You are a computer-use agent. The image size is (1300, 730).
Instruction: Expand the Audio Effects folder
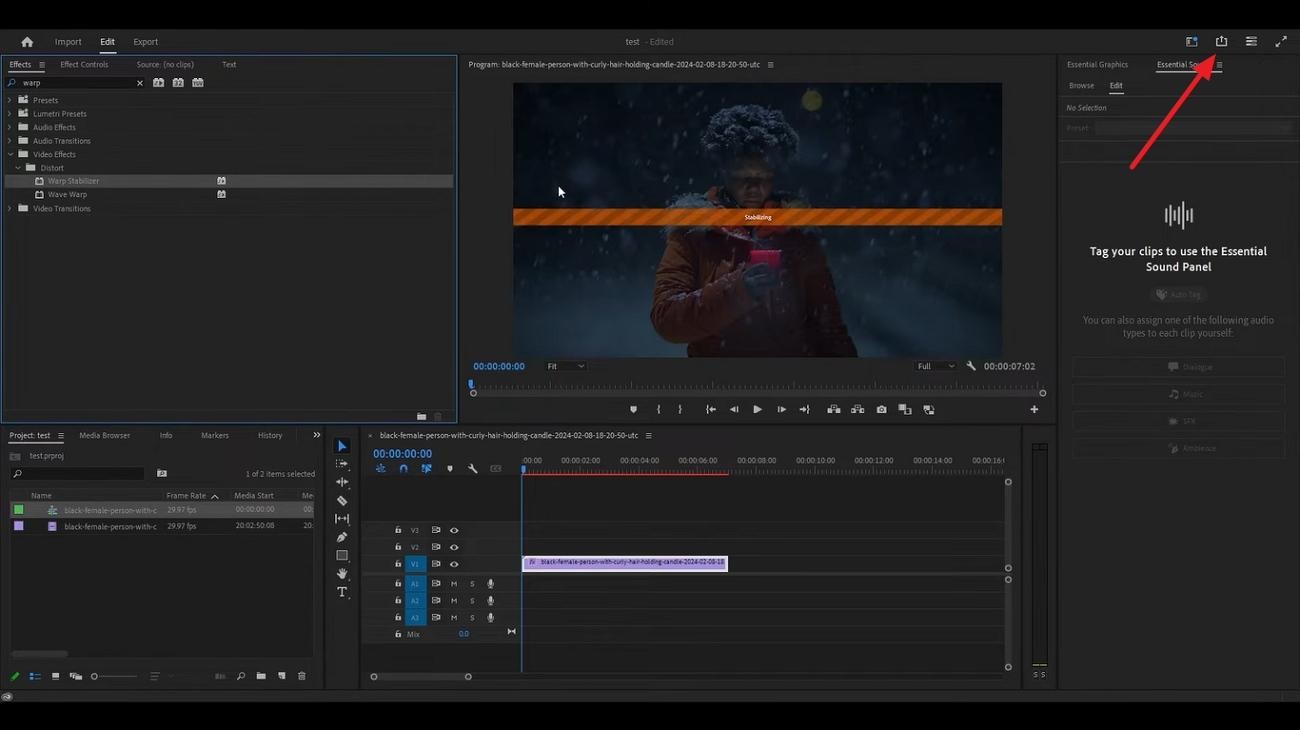[x=10, y=127]
